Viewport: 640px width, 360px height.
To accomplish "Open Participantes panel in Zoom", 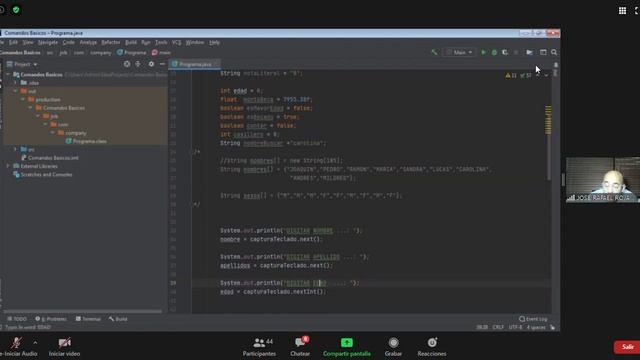I will (259, 347).
